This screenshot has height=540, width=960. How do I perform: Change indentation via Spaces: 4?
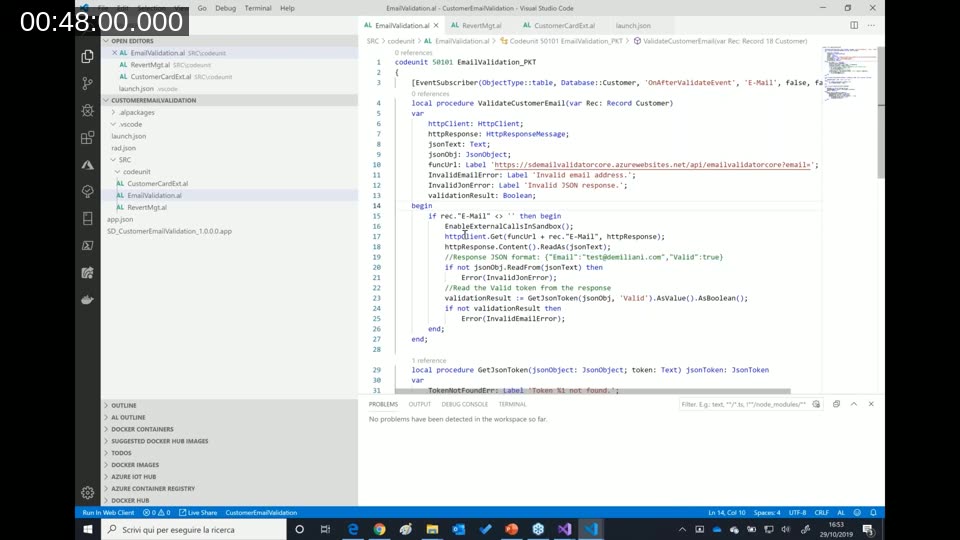point(767,512)
